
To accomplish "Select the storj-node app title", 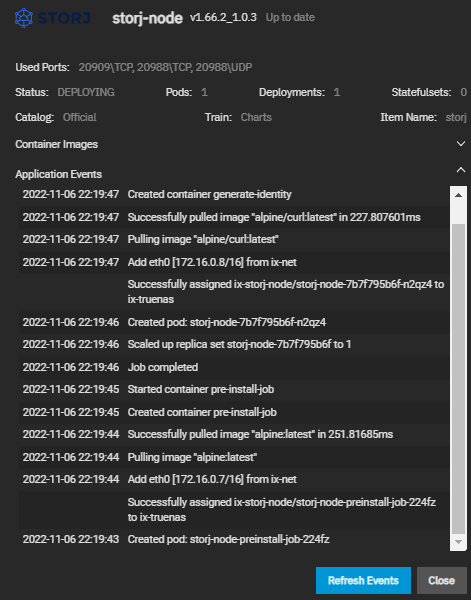I will coord(147,18).
